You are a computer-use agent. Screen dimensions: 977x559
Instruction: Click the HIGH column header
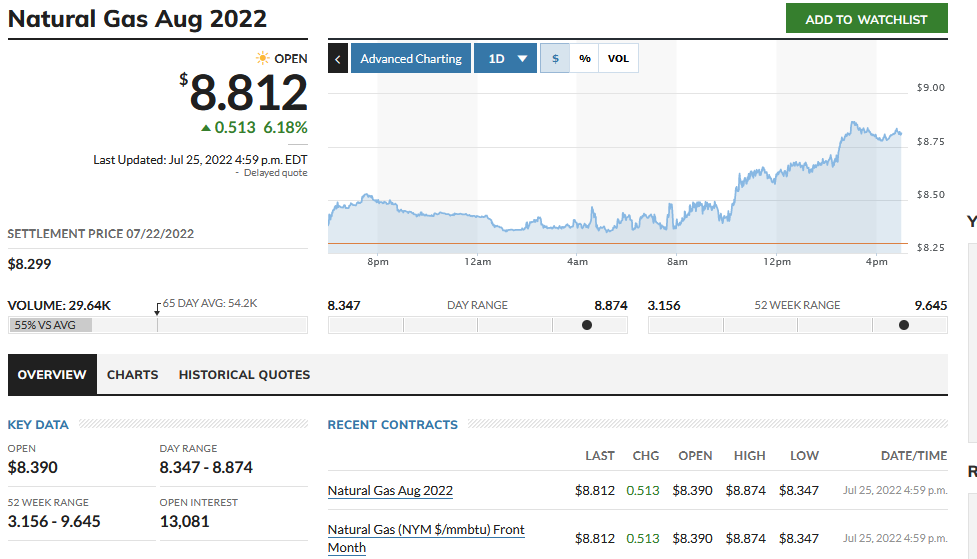(x=749, y=456)
